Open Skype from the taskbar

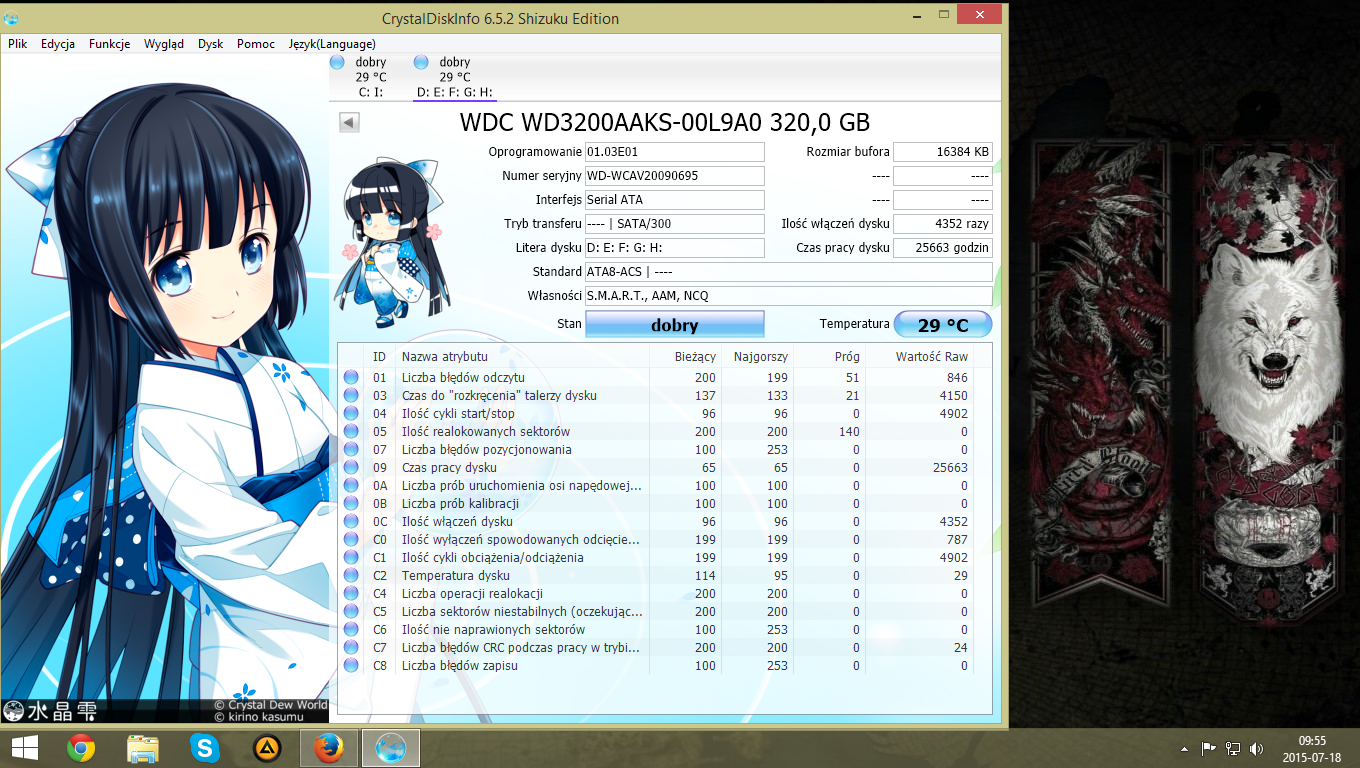[204, 748]
